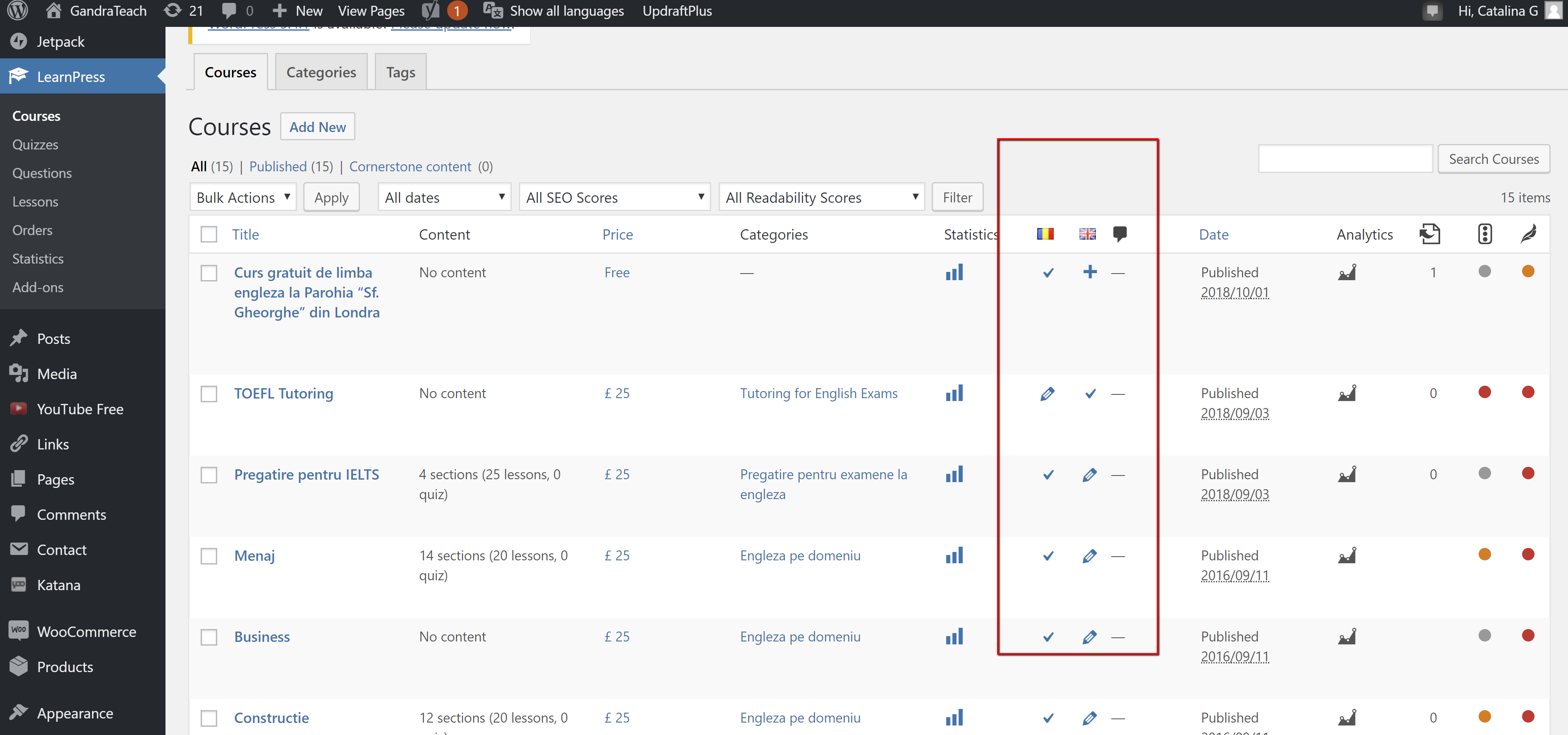The width and height of the screenshot is (1568, 735).
Task: Open the All Readability Scores dropdown
Action: click(x=820, y=197)
